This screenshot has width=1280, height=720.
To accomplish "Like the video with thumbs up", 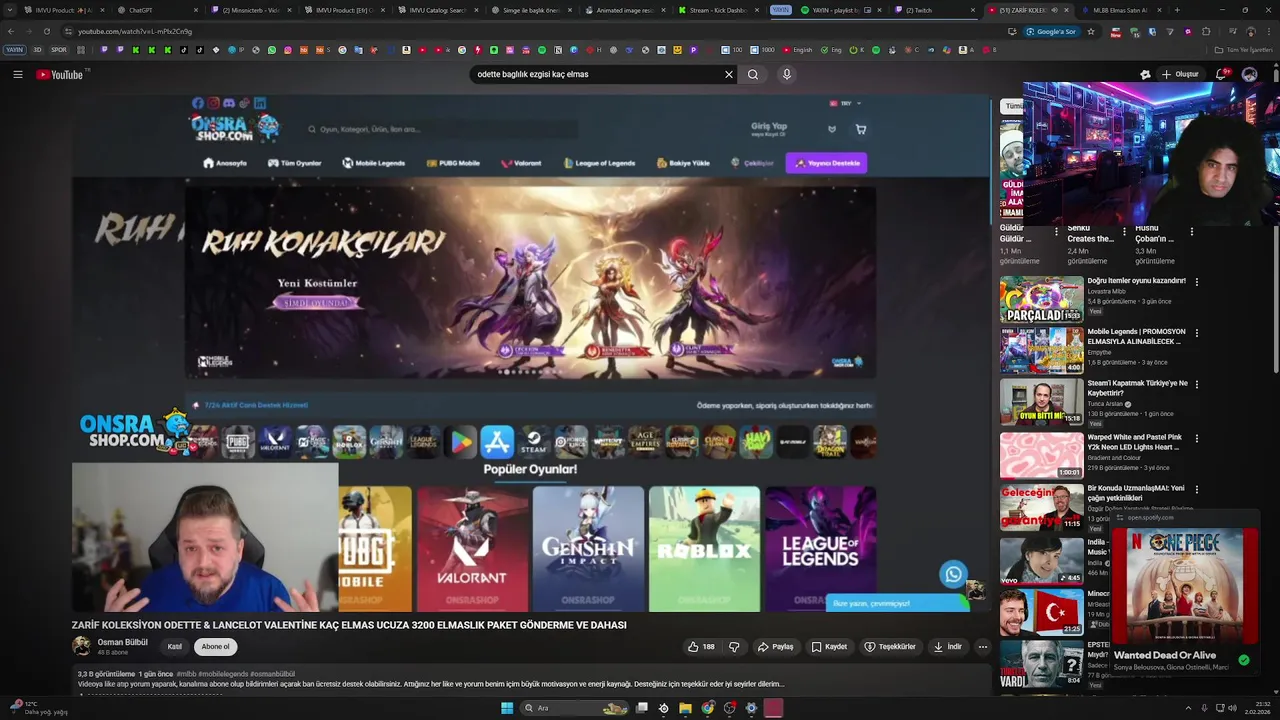I will 701,647.
